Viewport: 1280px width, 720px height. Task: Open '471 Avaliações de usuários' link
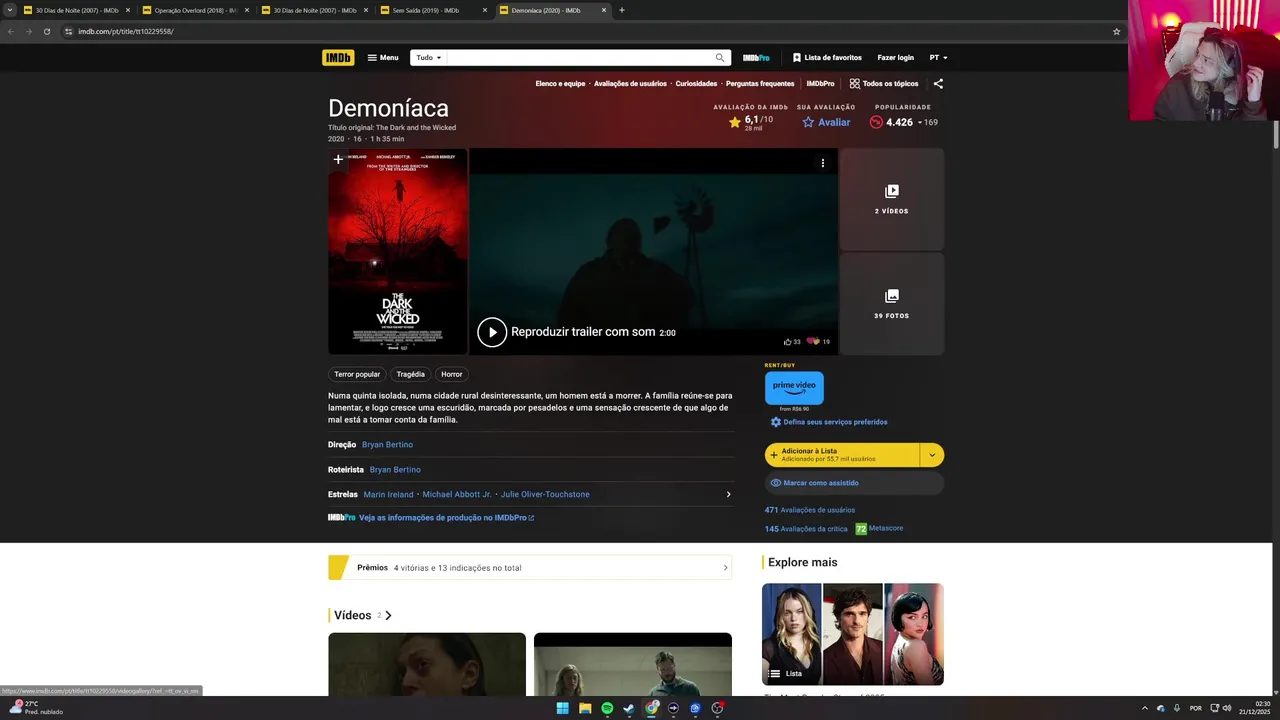click(x=810, y=510)
